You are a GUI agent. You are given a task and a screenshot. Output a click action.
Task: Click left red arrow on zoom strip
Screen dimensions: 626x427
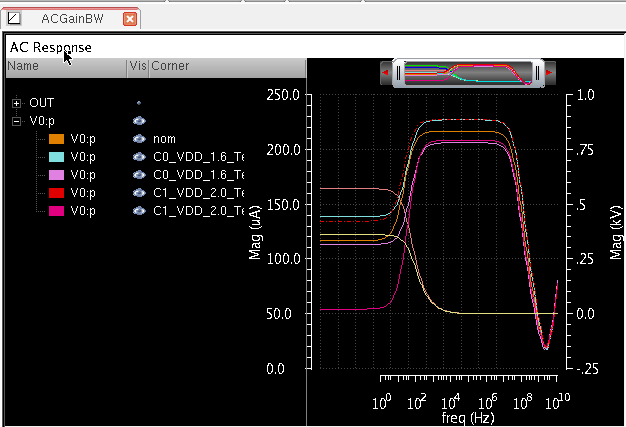tap(385, 73)
